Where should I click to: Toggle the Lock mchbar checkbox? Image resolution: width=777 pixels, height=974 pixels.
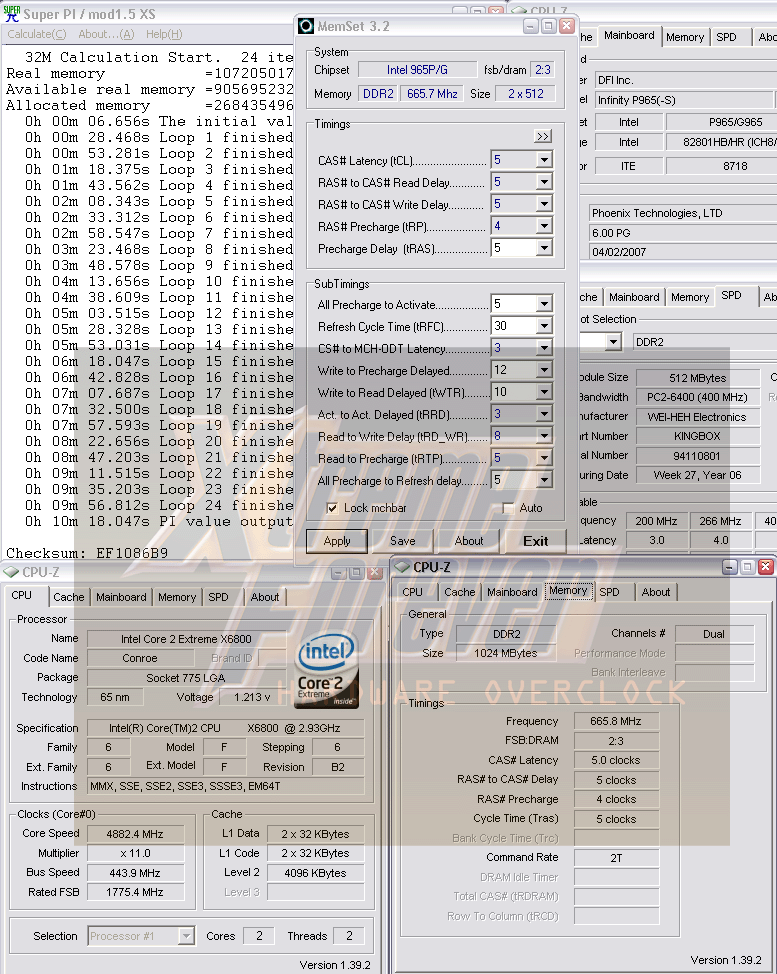(332, 508)
